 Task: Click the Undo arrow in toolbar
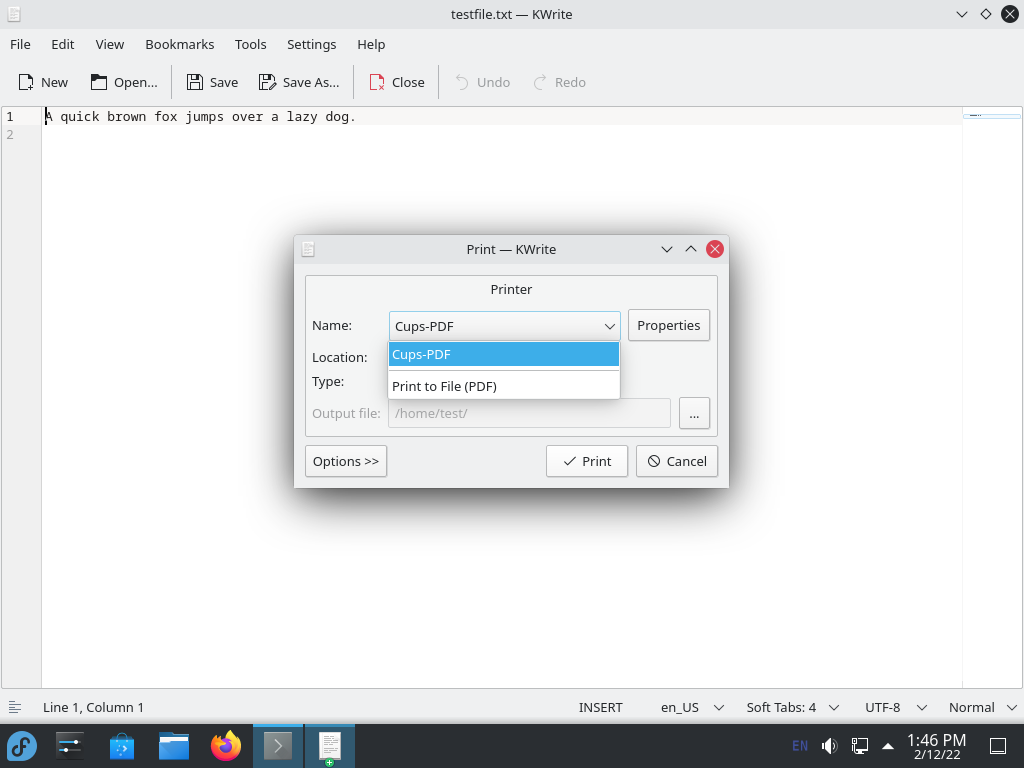462,82
